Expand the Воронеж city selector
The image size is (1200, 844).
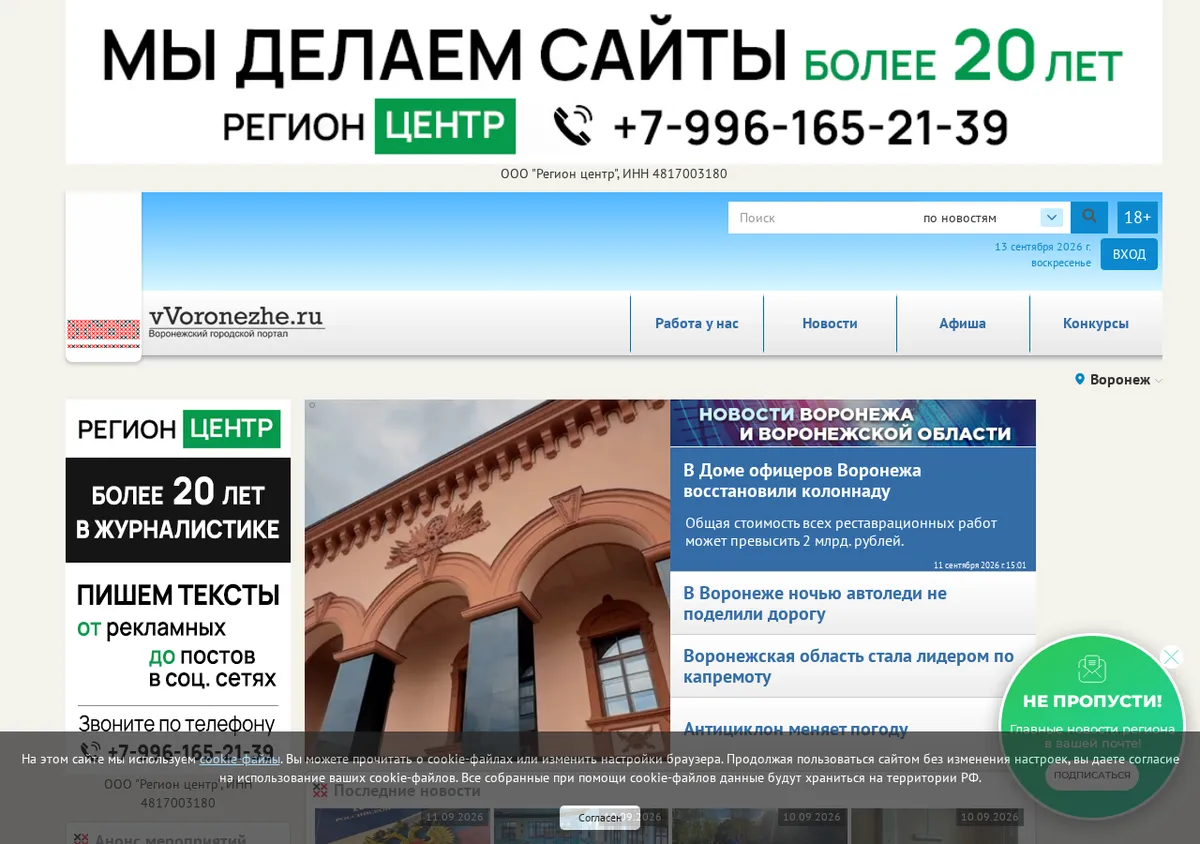[x=1119, y=380]
